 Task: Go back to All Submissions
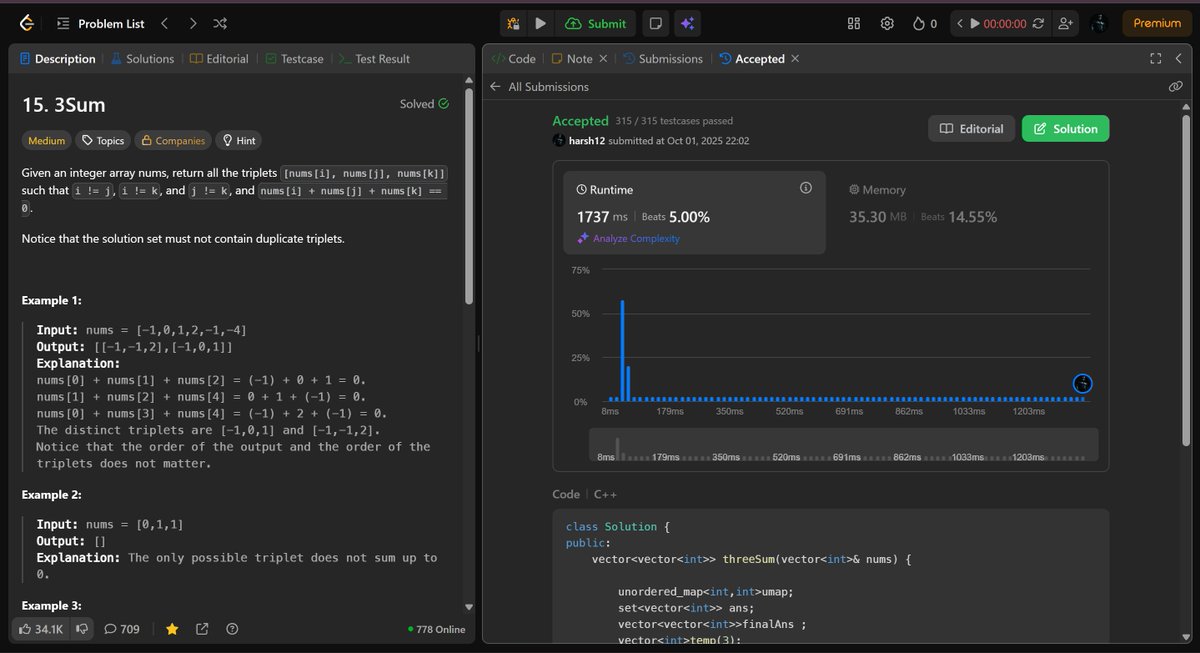pyautogui.click(x=539, y=87)
